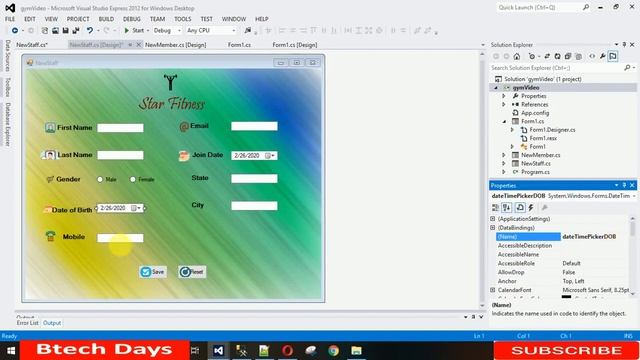
Task: Toggle auto-hide pin on Solution Explorer panel
Action: [624, 44]
